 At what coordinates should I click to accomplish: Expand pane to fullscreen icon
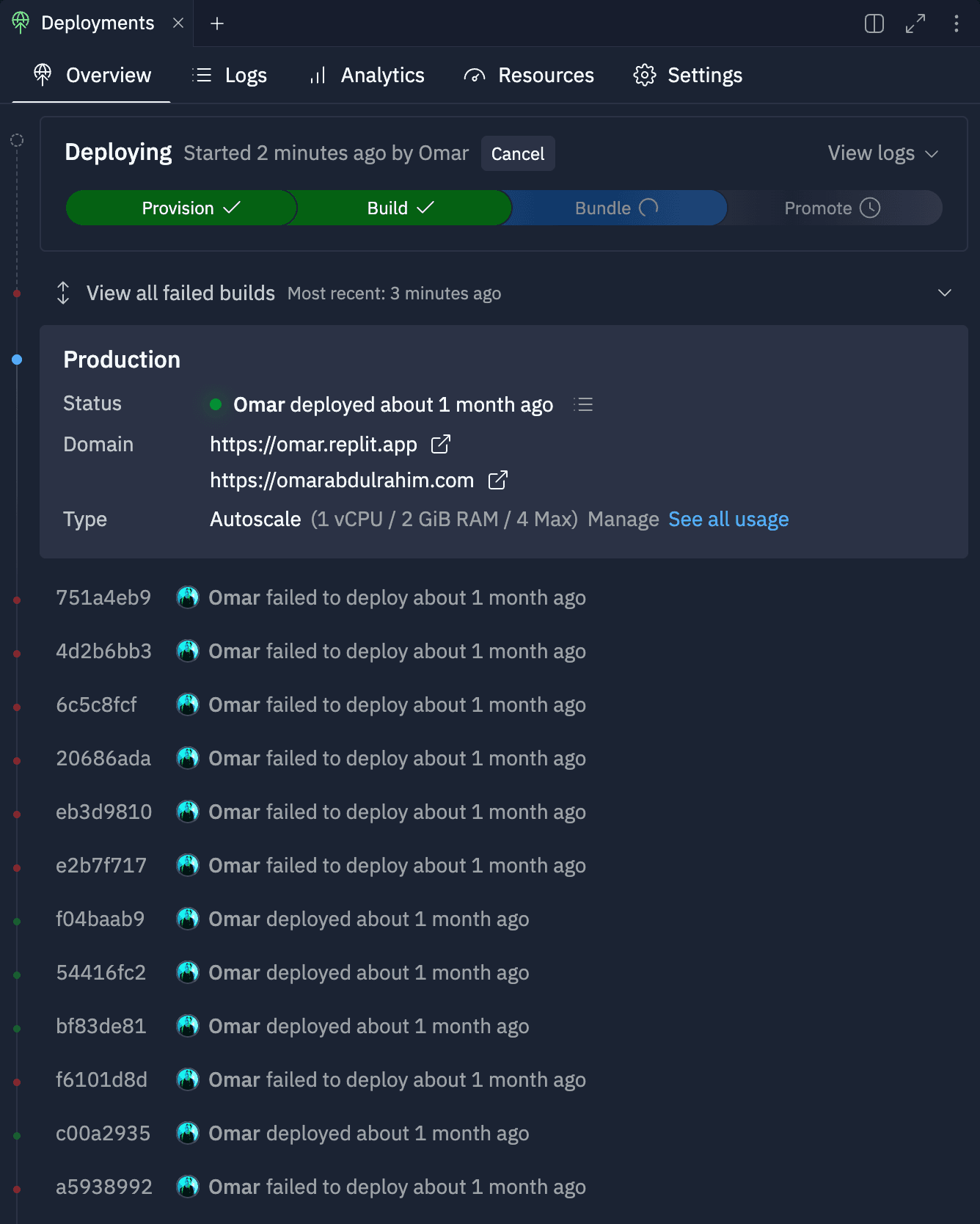coord(915,23)
